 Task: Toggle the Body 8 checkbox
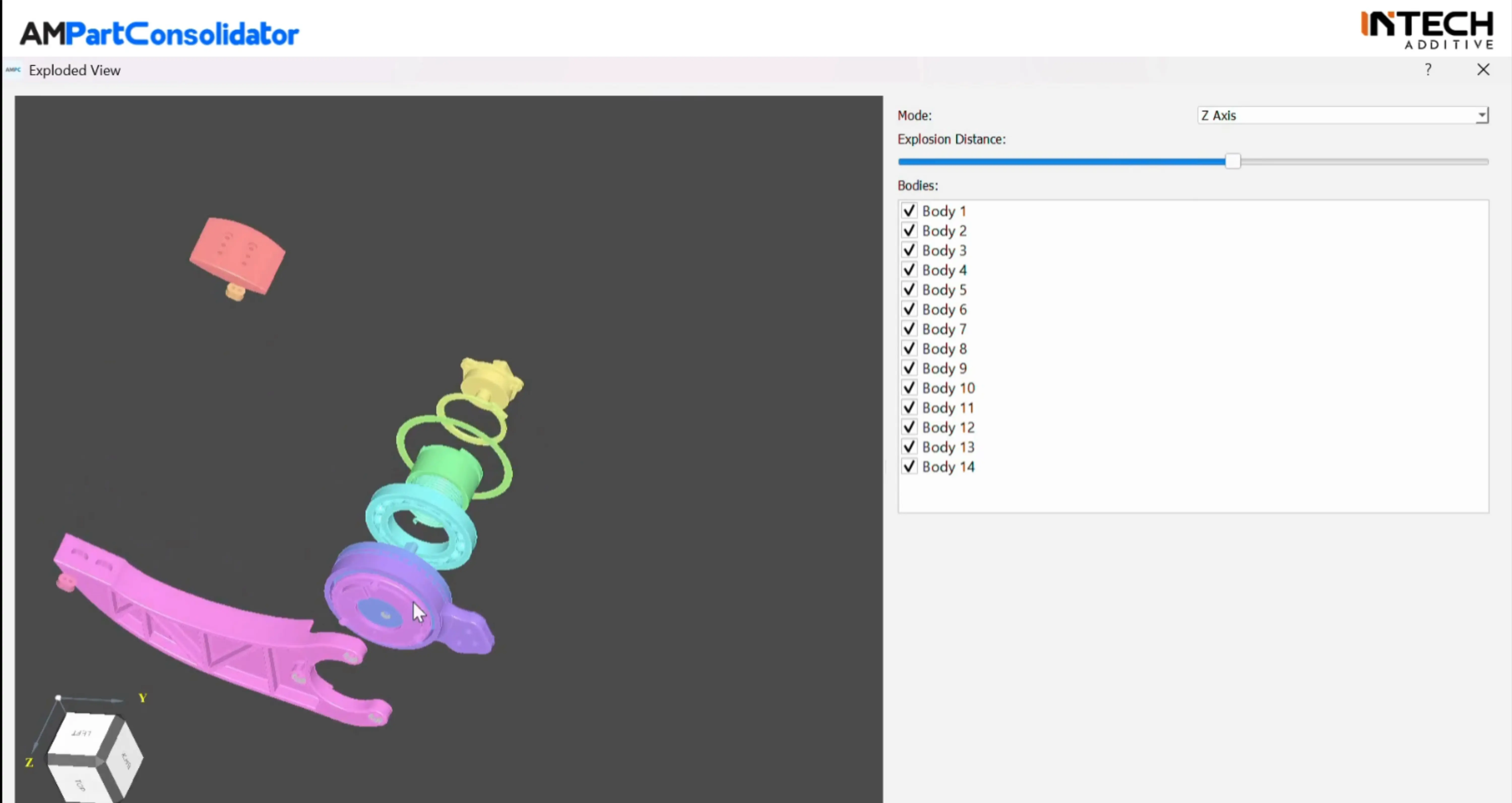(909, 348)
